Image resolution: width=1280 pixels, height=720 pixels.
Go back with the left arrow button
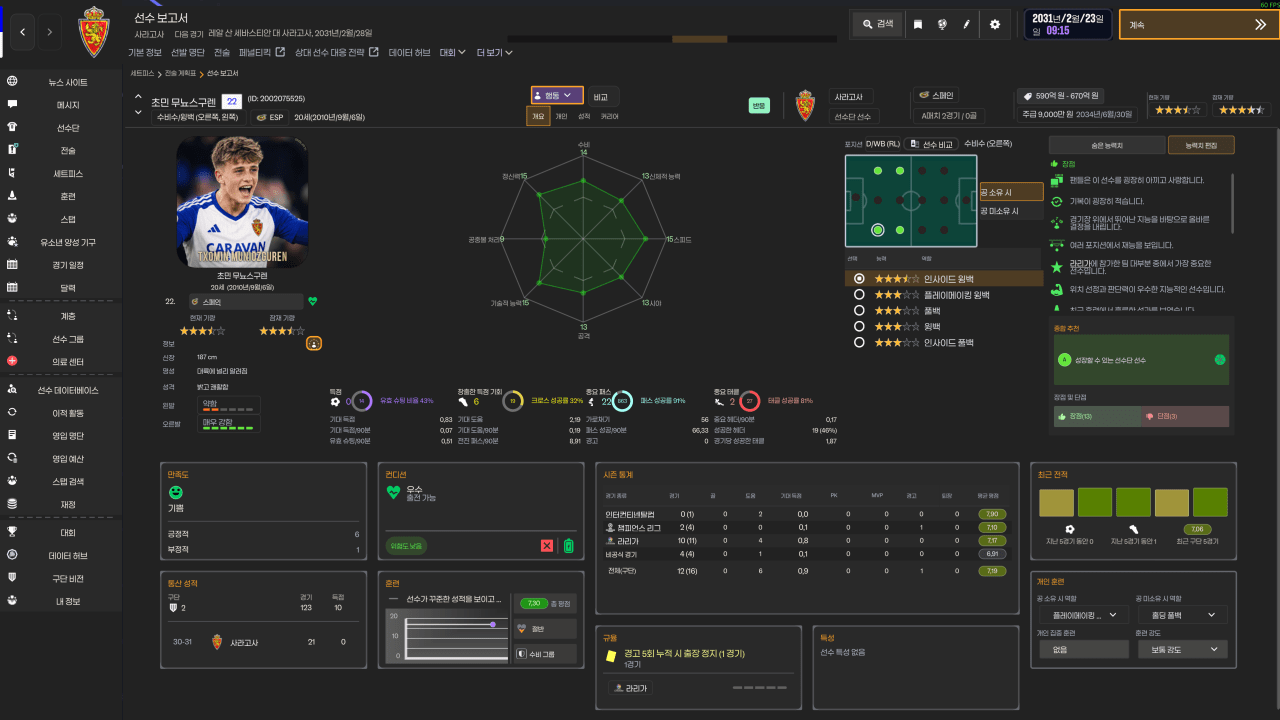pyautogui.click(x=24, y=33)
